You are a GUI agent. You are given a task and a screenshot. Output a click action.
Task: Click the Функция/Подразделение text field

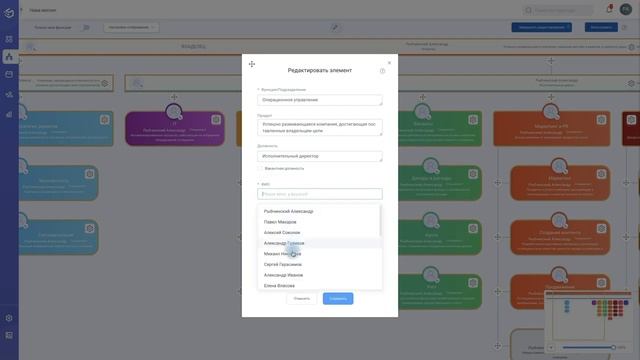click(x=320, y=100)
